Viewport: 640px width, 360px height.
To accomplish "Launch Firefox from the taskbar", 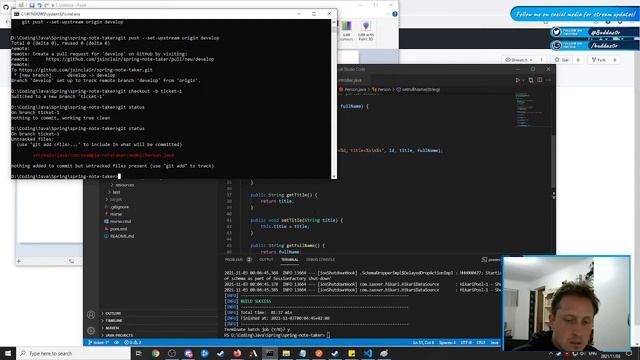I will [237, 353].
